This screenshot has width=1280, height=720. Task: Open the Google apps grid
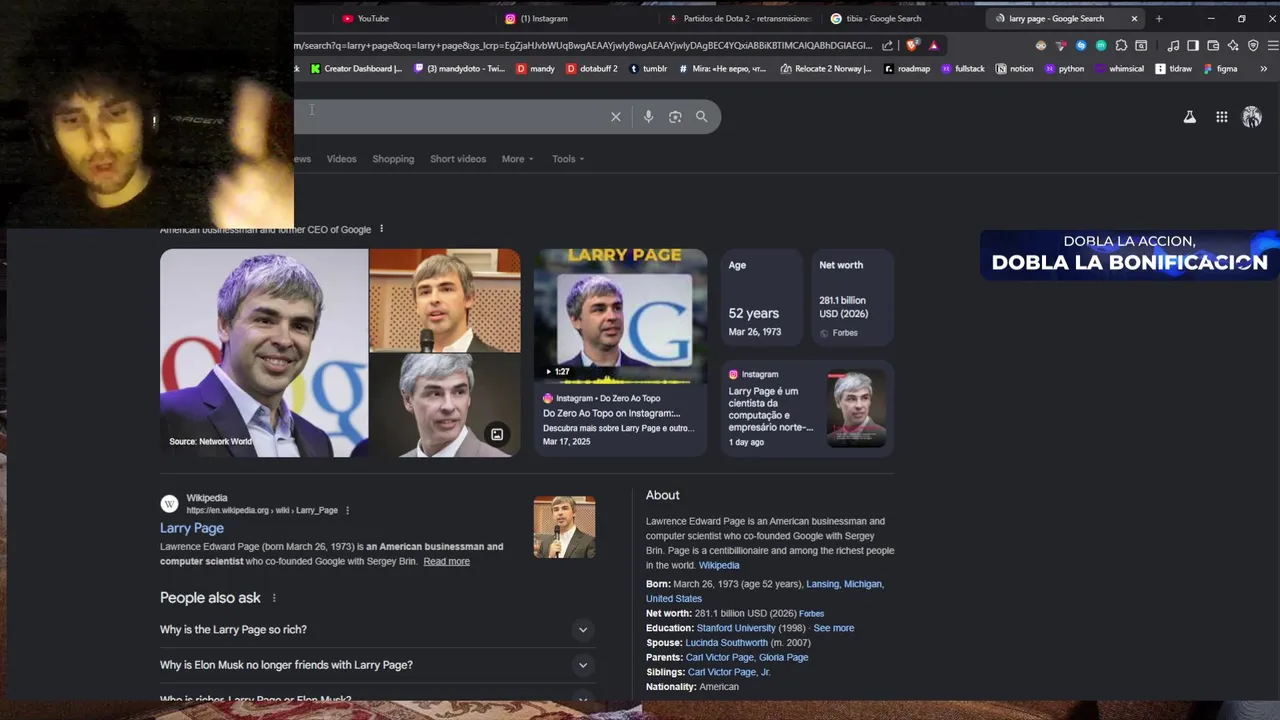click(x=1221, y=117)
